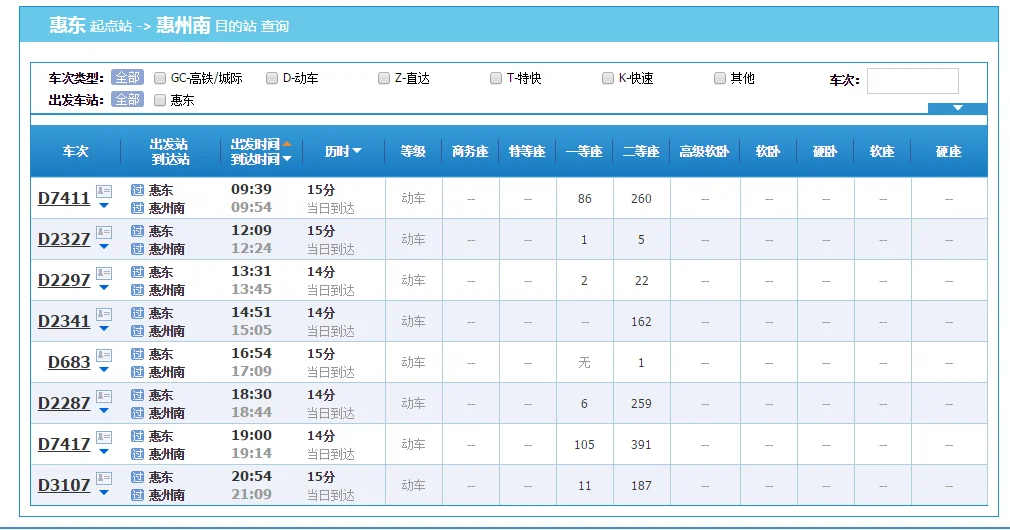
Task: Open the stop-info card icon for D2341
Action: tap(104, 314)
